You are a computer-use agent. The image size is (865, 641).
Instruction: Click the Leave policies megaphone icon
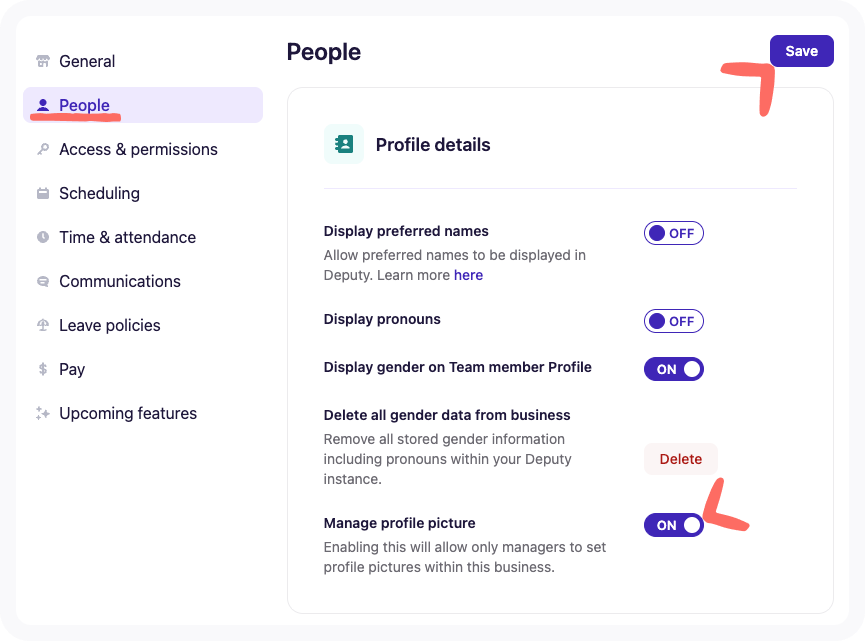pos(41,325)
